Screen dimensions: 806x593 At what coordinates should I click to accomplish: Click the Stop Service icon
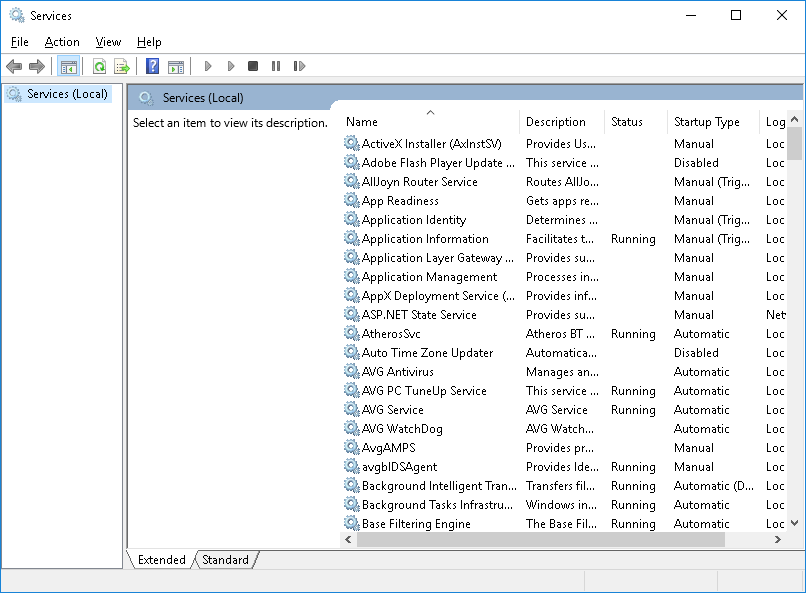pos(253,66)
